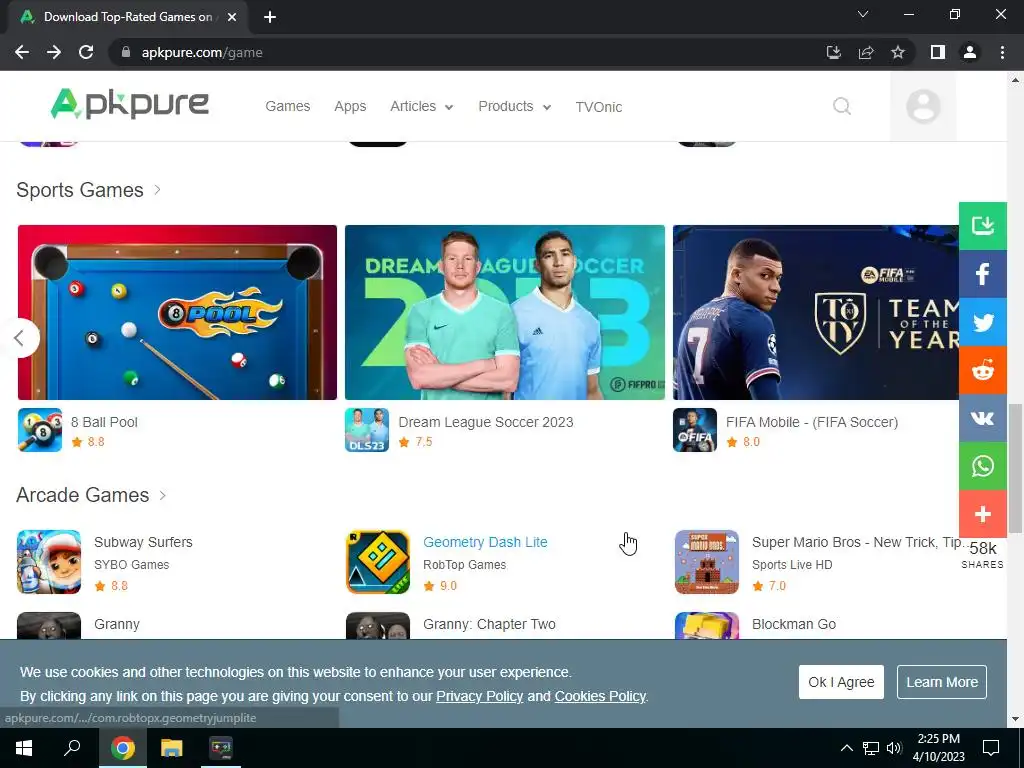The width and height of the screenshot is (1024, 768).
Task: Click the Learn More button
Action: point(942,682)
